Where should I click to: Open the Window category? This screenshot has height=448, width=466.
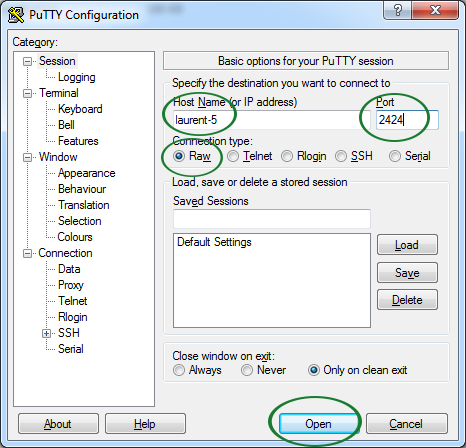58,157
